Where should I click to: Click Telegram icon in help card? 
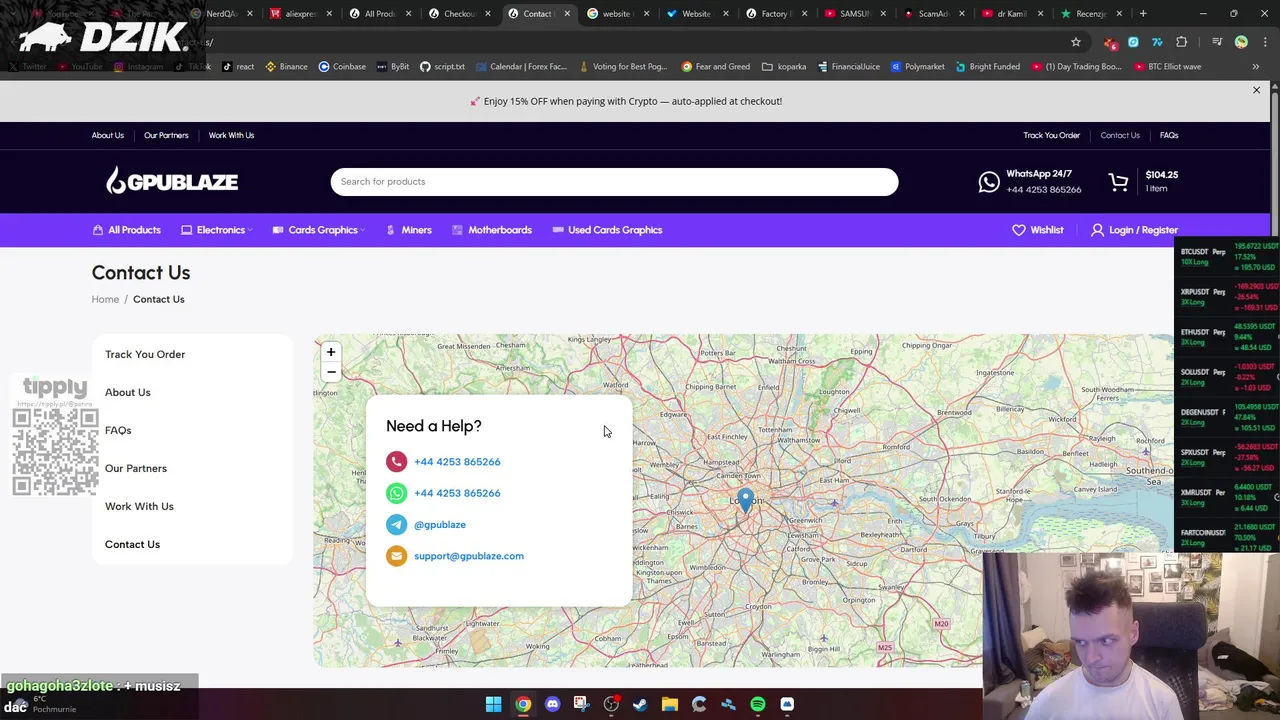click(x=397, y=525)
